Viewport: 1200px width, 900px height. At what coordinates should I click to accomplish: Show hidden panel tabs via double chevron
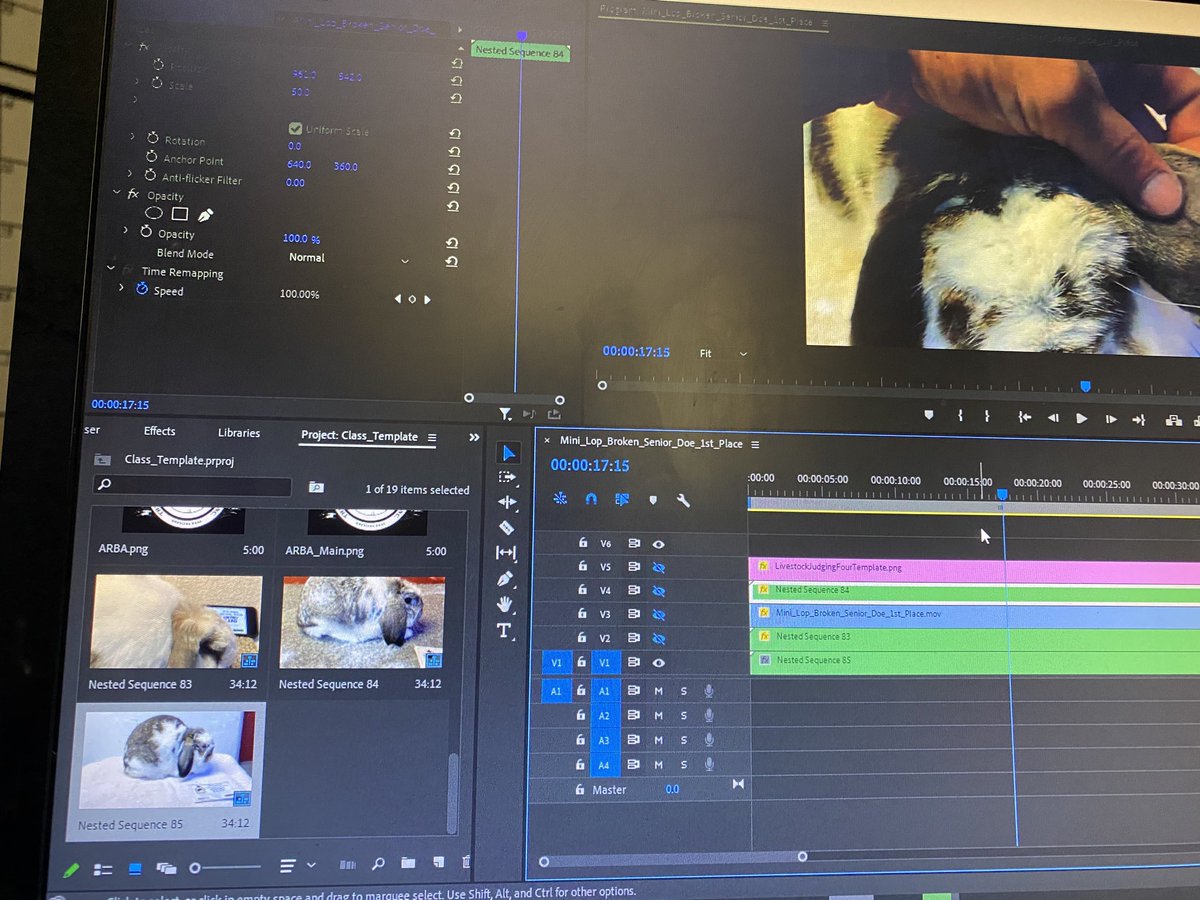(474, 437)
